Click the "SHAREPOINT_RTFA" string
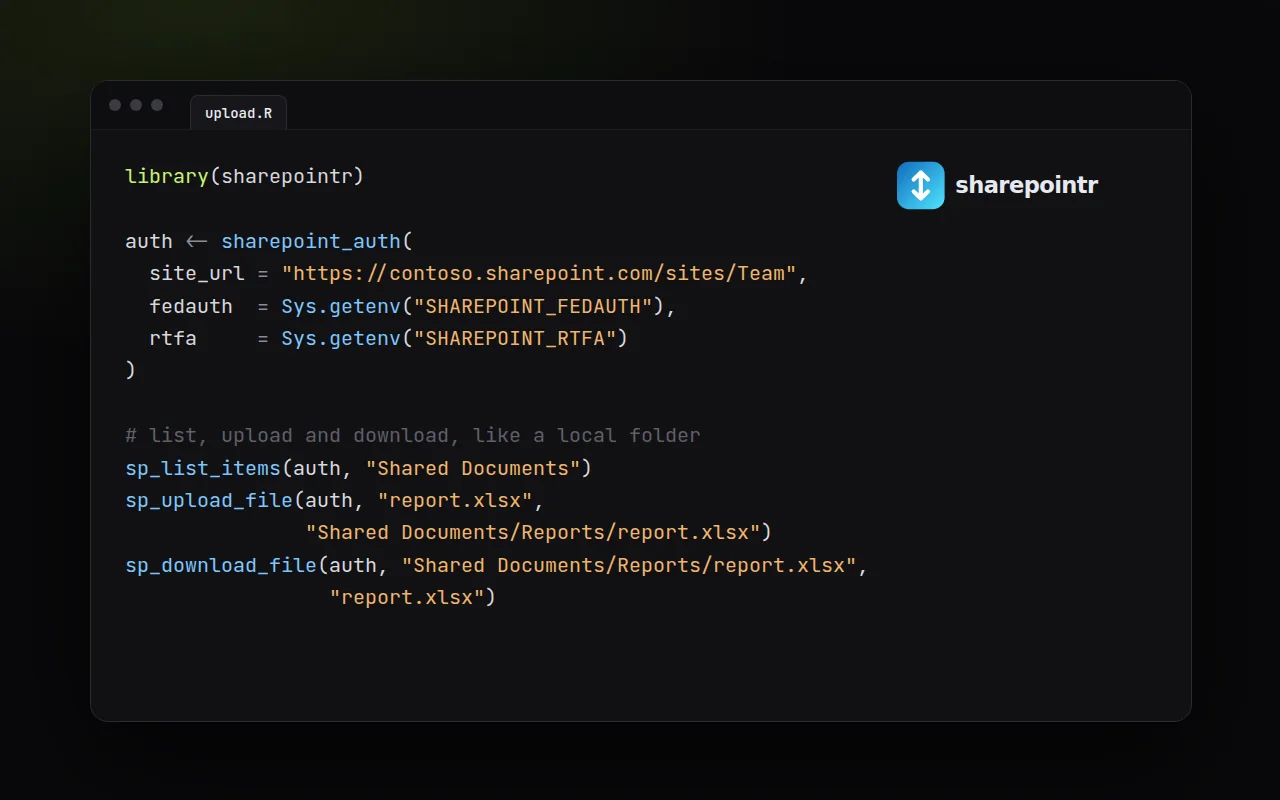The width and height of the screenshot is (1280, 800). pos(515,338)
